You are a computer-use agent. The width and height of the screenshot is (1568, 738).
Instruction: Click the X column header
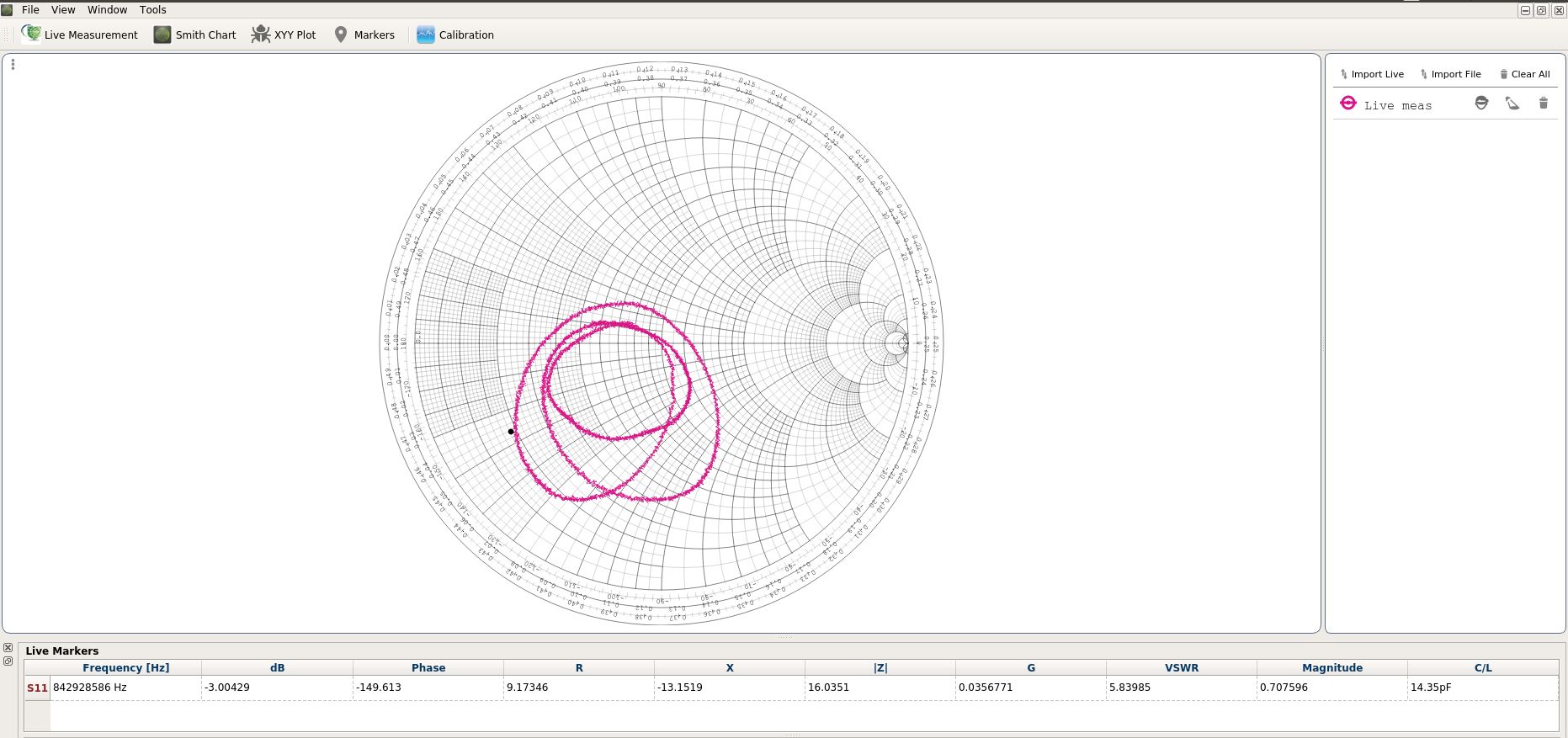point(730,667)
